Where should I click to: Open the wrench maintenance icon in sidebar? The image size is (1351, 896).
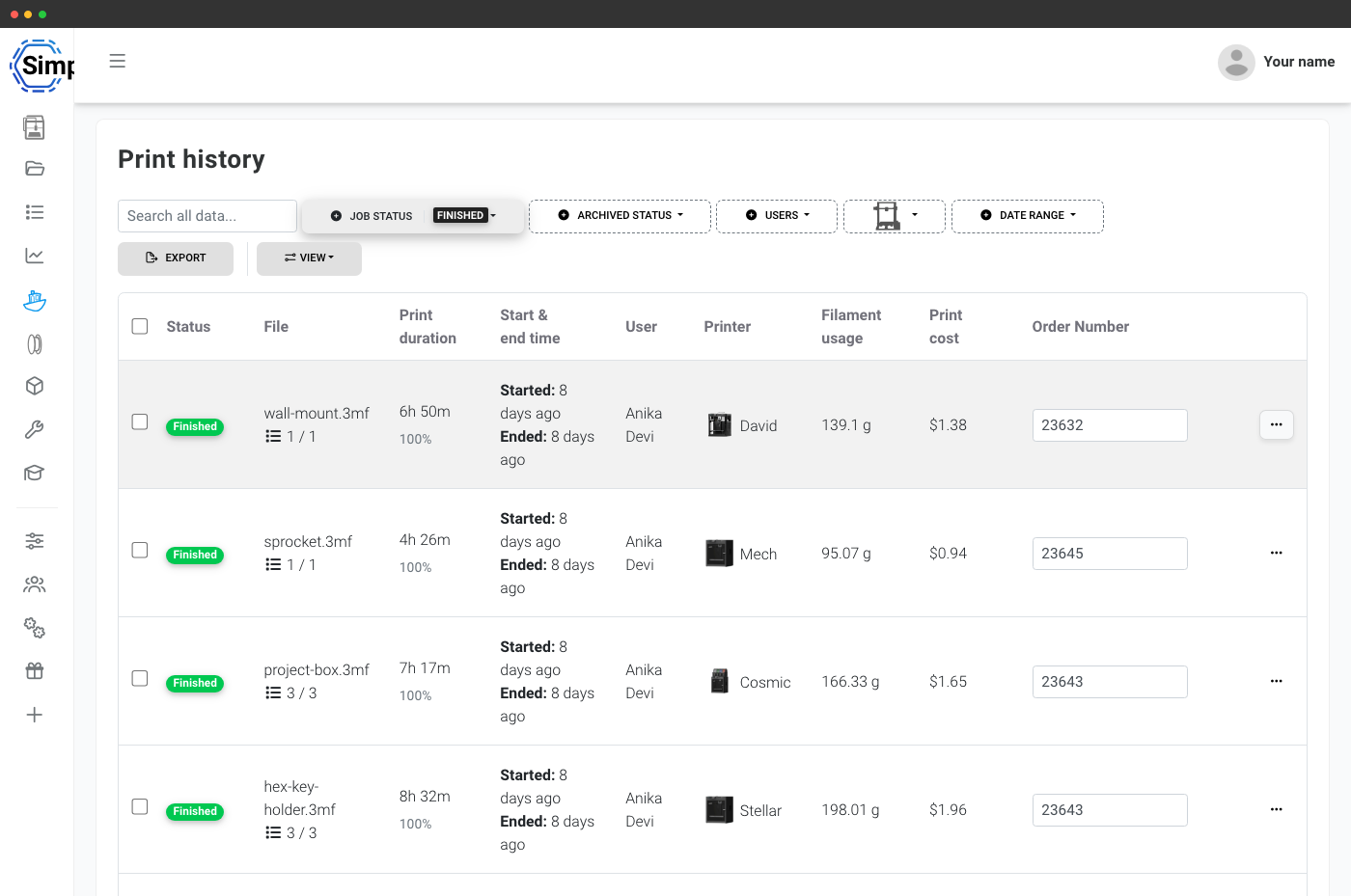(35, 429)
